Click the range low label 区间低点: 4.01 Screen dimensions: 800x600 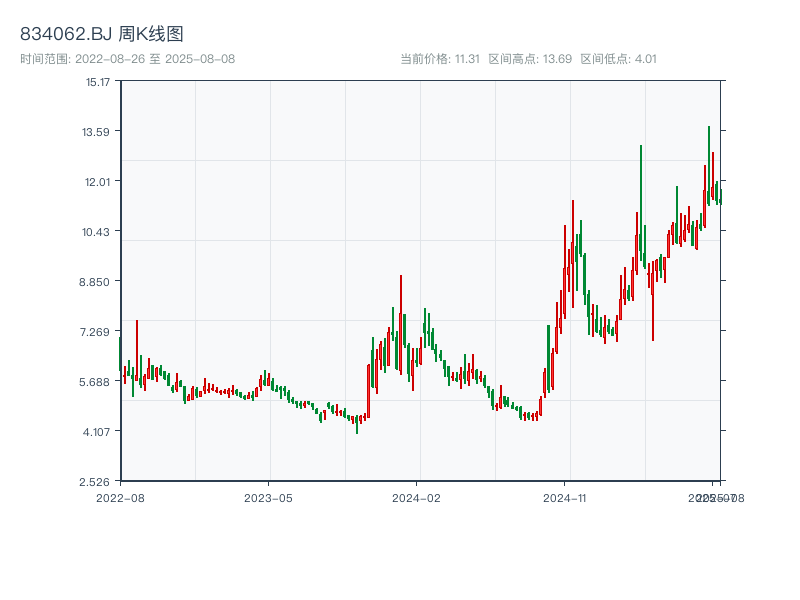(x=618, y=59)
